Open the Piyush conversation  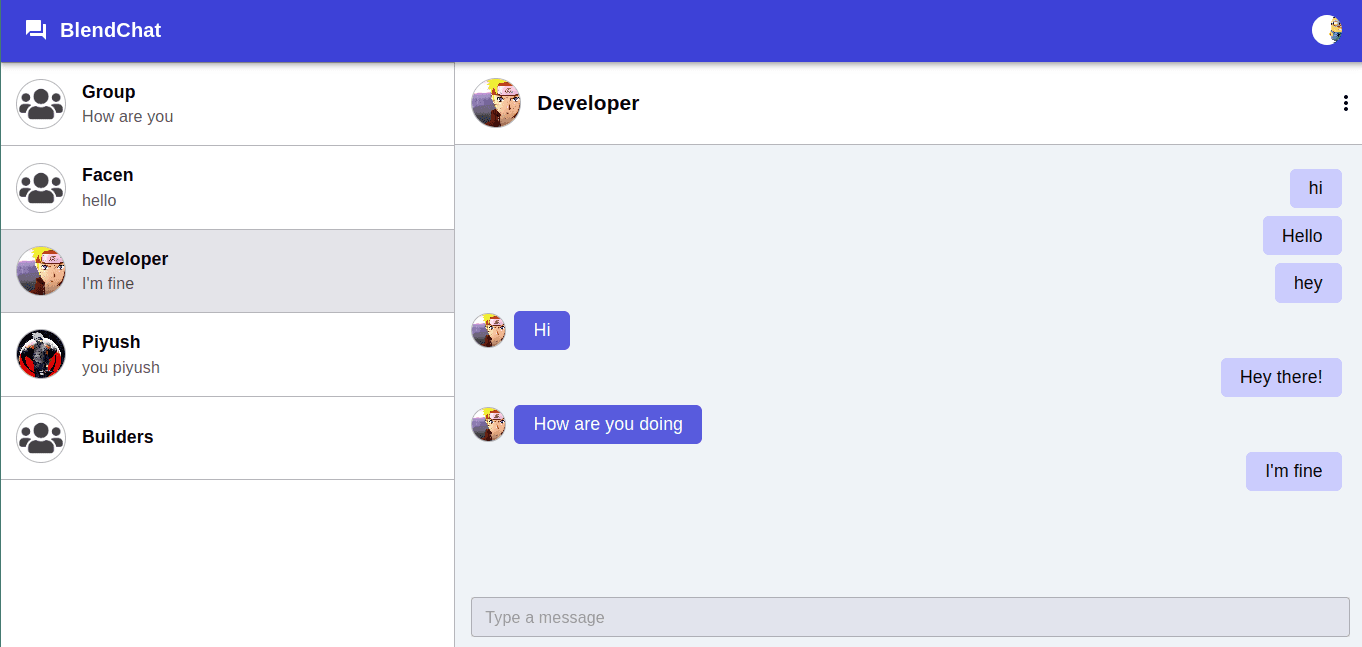pyautogui.click(x=227, y=355)
